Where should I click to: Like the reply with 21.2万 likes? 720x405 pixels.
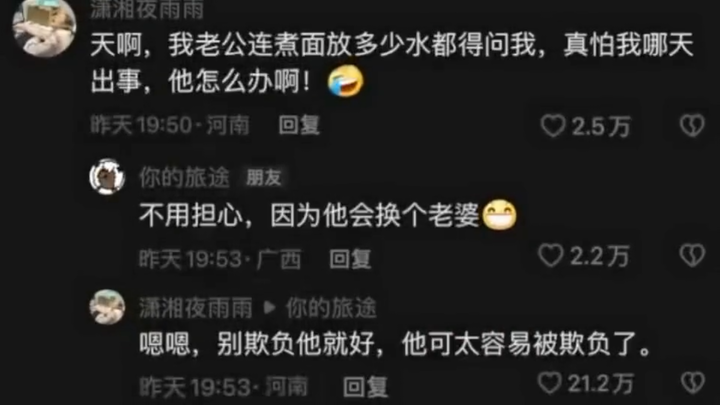549,382
